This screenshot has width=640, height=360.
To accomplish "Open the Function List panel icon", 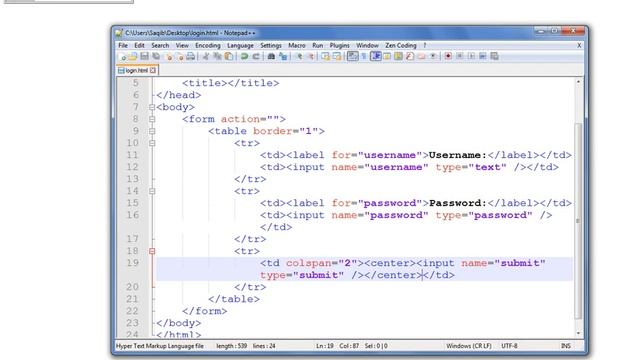I will (410, 56).
